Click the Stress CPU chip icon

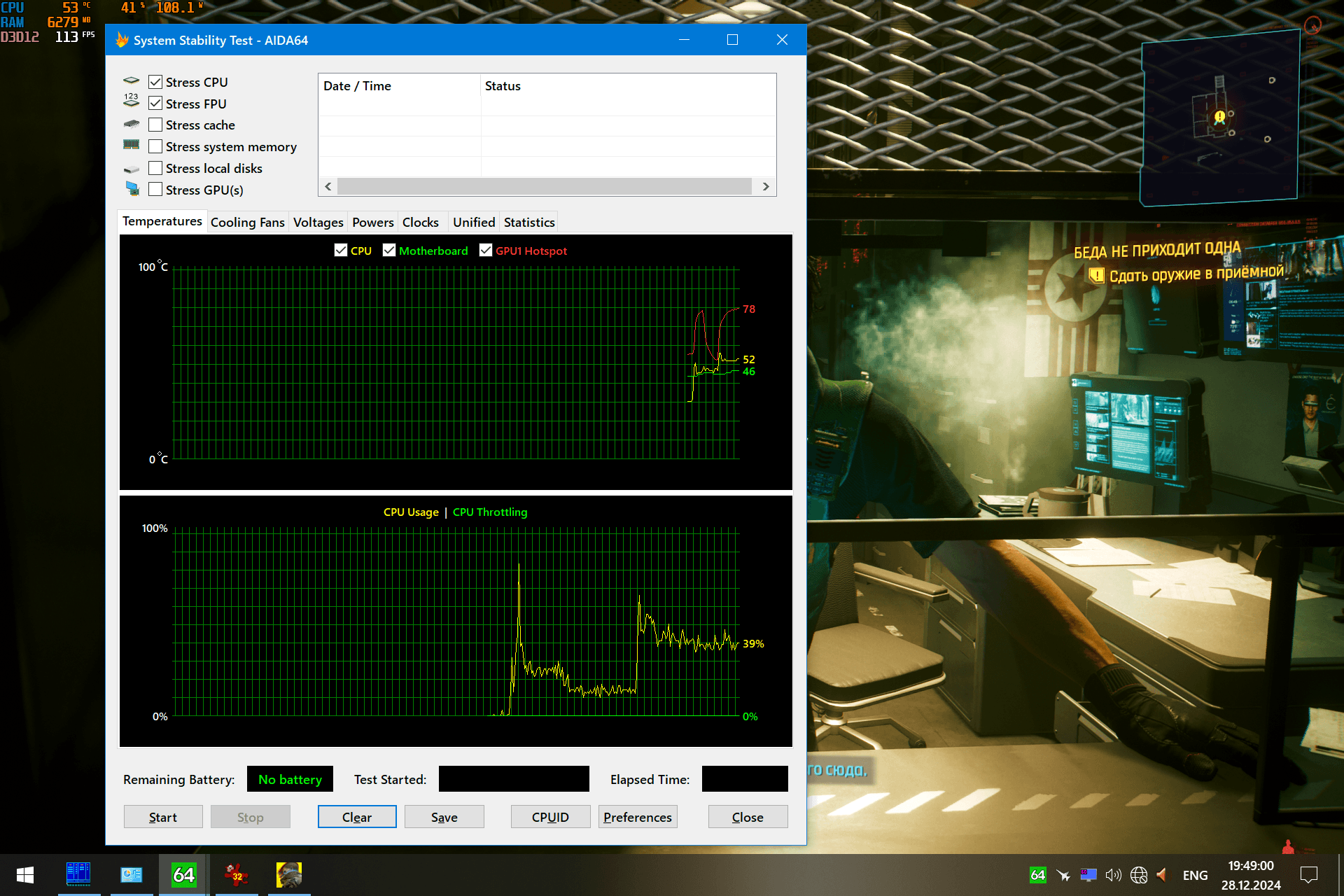(131, 81)
